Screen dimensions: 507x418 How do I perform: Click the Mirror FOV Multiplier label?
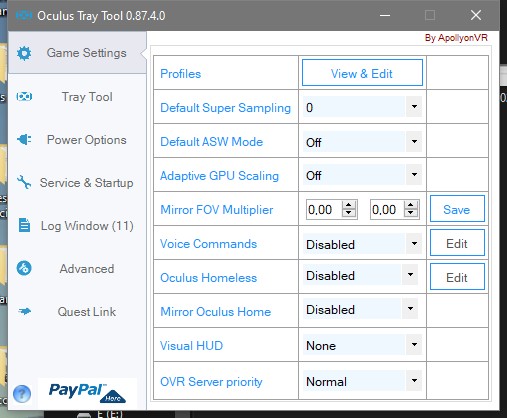click(x=217, y=210)
